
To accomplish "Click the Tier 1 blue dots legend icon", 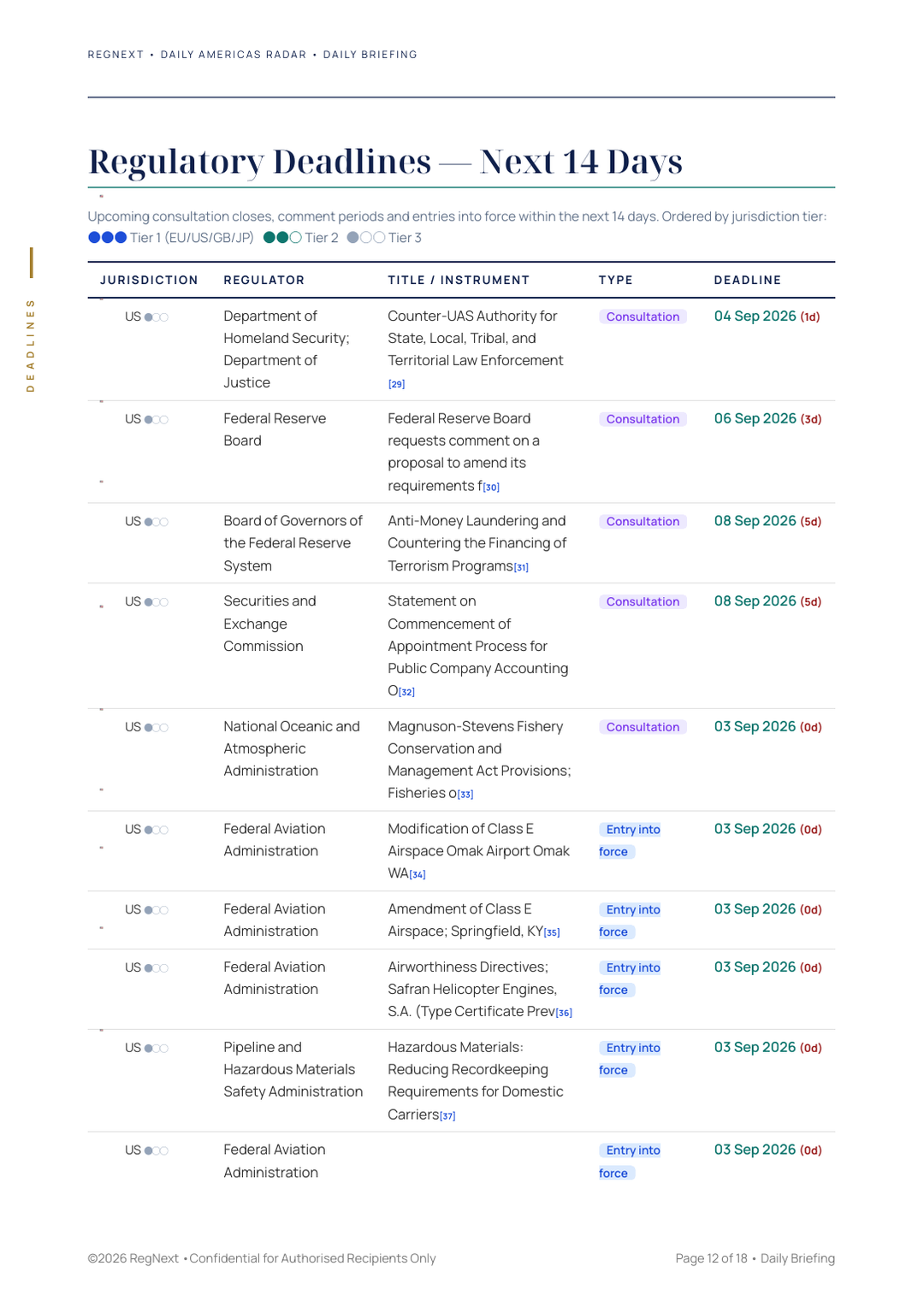I will (108, 238).
